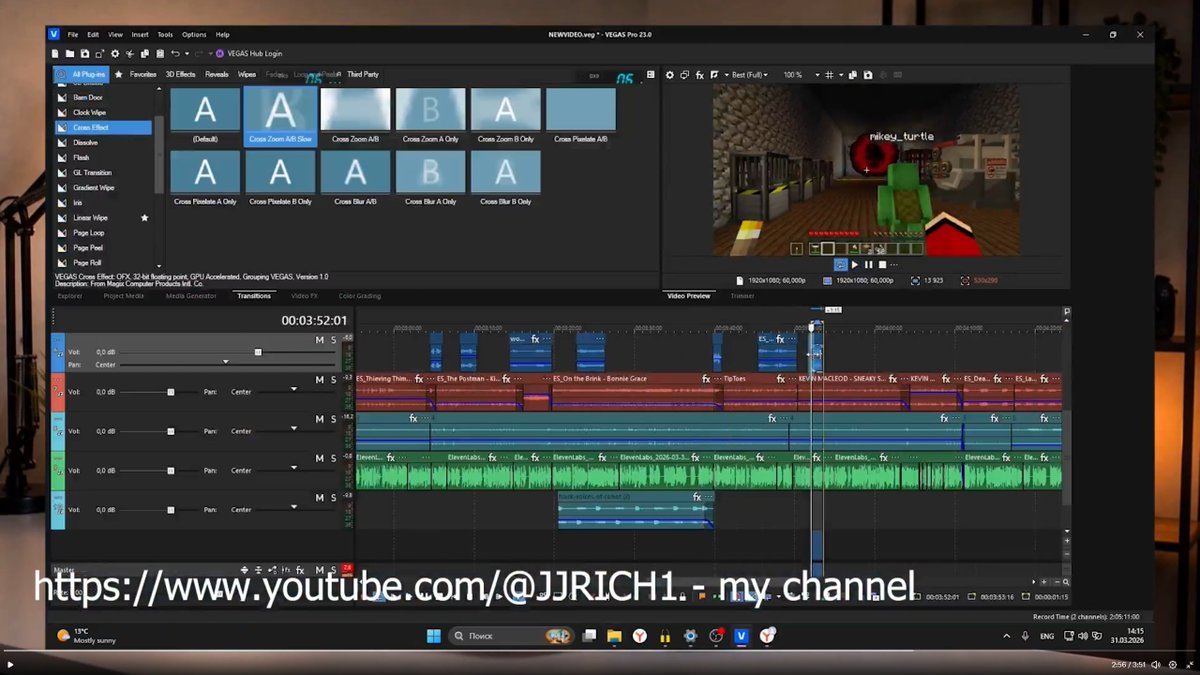Mute the red ES music track
Viewport: 1200px width, 675px height.
coord(320,380)
